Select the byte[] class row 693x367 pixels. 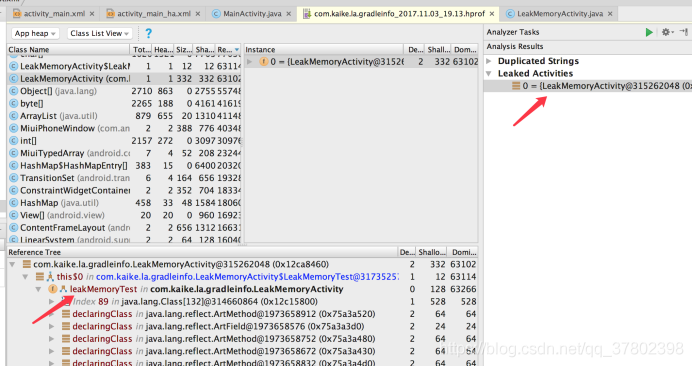125,103
